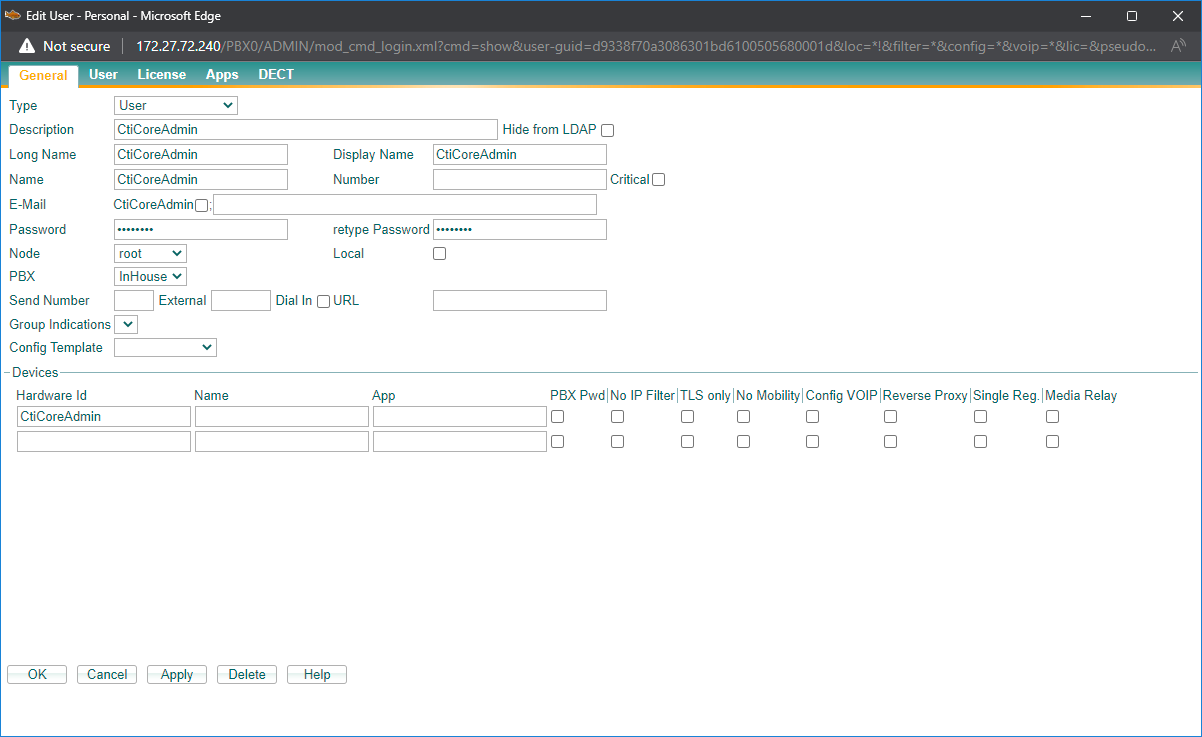
Task: Open the PBX dropdown showing InHouse
Action: (150, 276)
